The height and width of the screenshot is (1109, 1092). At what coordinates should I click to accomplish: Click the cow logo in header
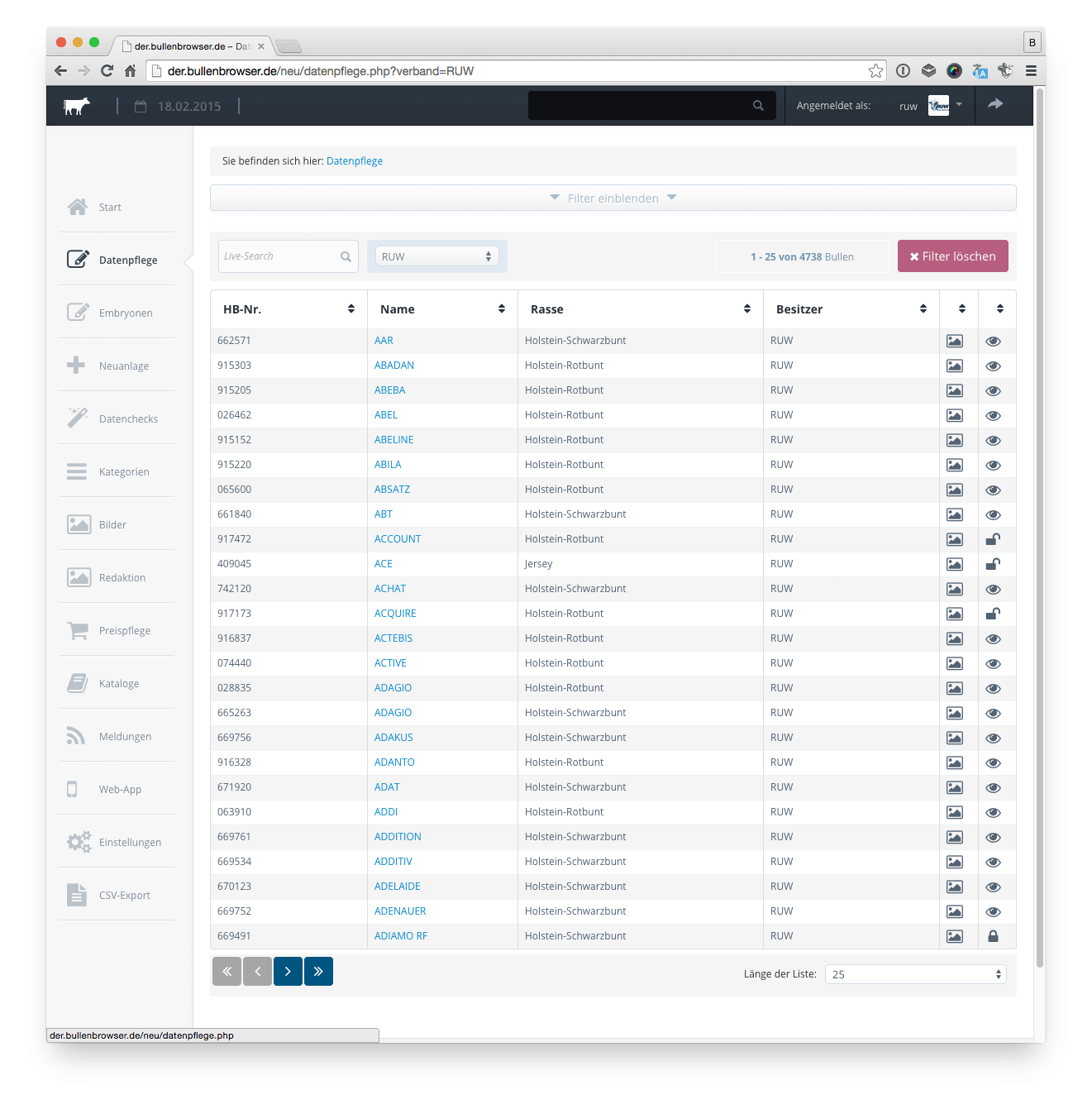coord(76,106)
